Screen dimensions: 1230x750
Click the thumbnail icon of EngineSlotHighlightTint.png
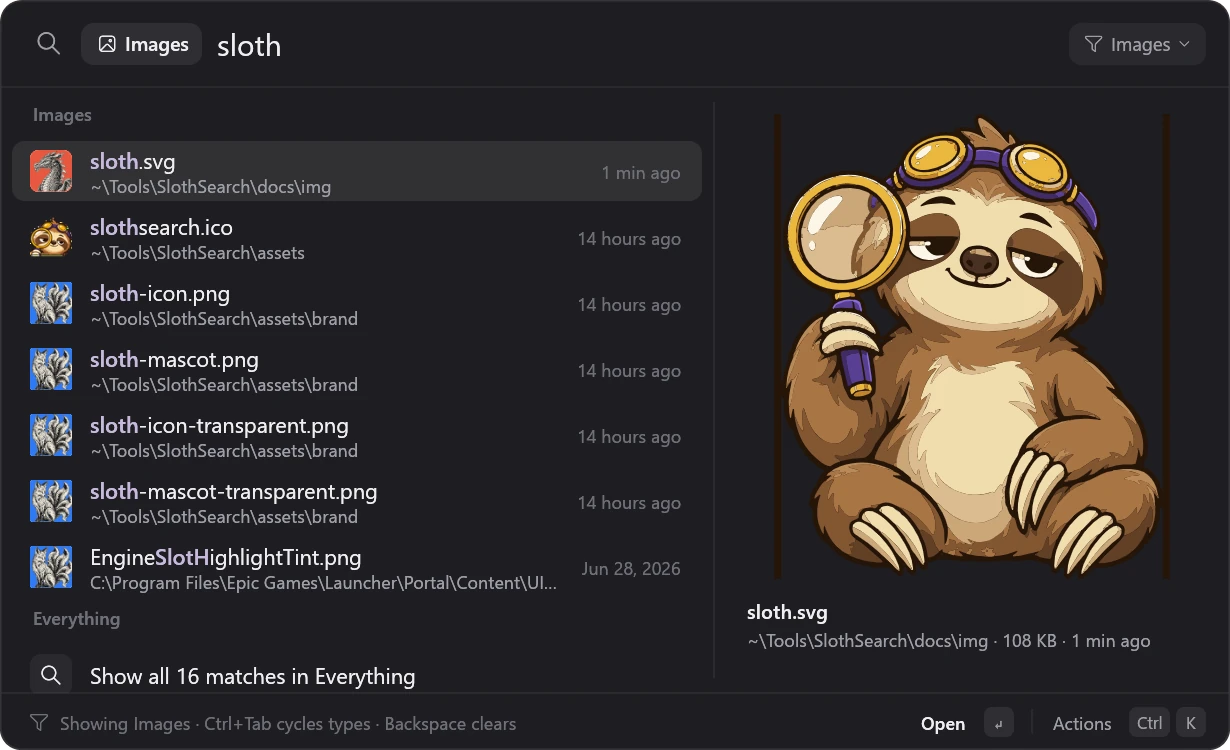coord(51,567)
